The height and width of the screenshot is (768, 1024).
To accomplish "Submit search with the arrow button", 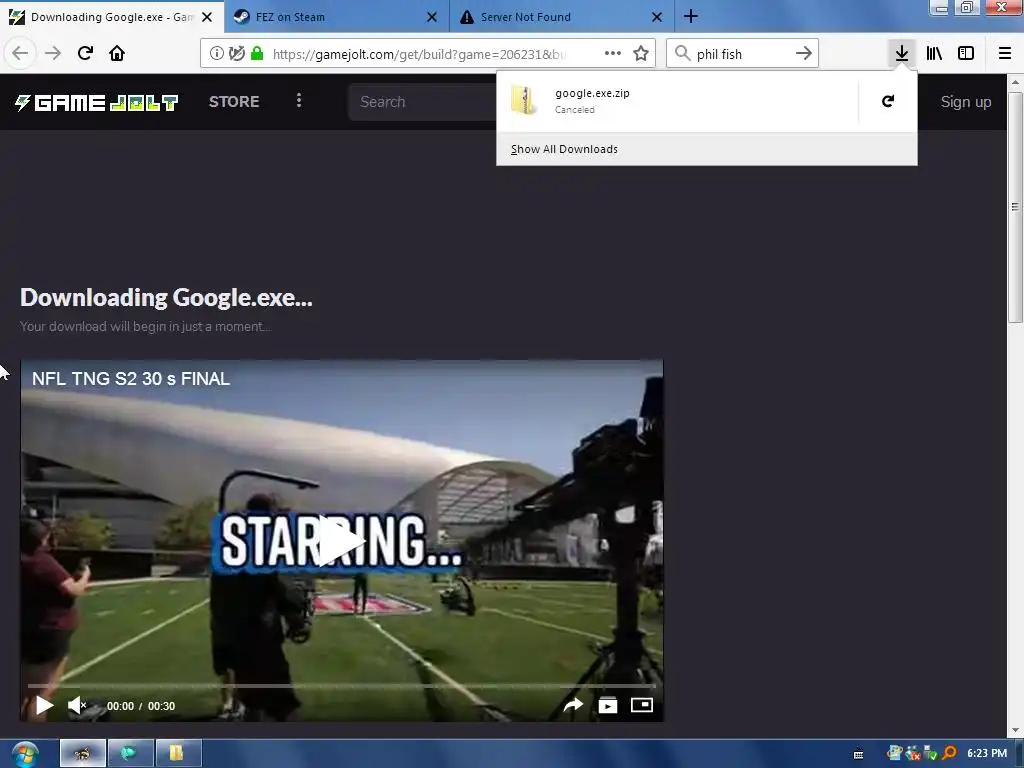I will 804,54.
